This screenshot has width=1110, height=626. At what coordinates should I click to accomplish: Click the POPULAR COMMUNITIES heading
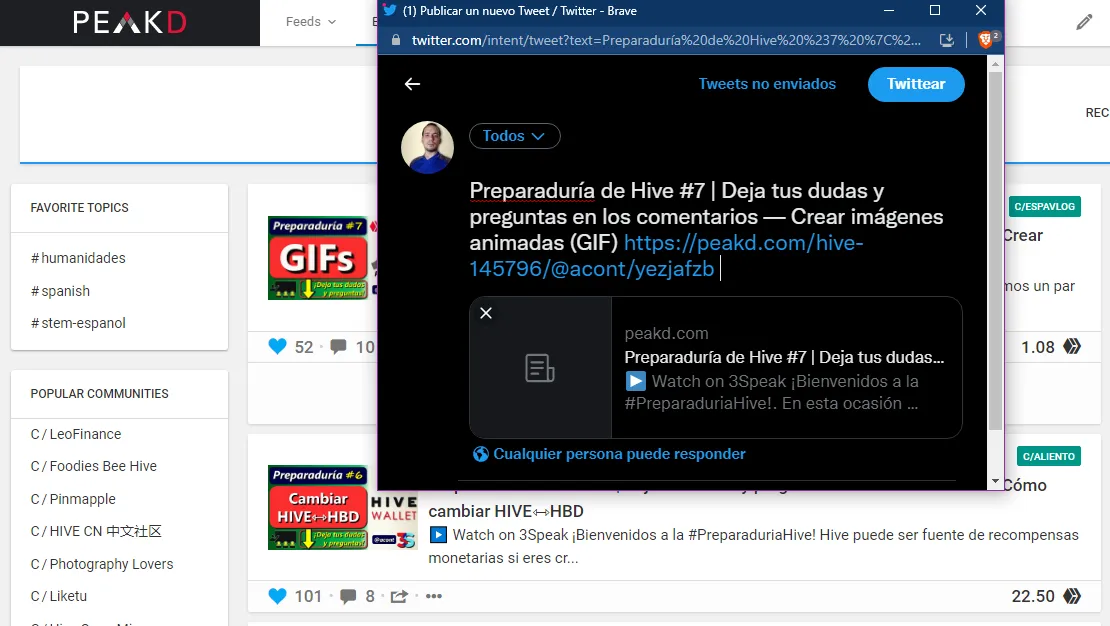click(99, 394)
